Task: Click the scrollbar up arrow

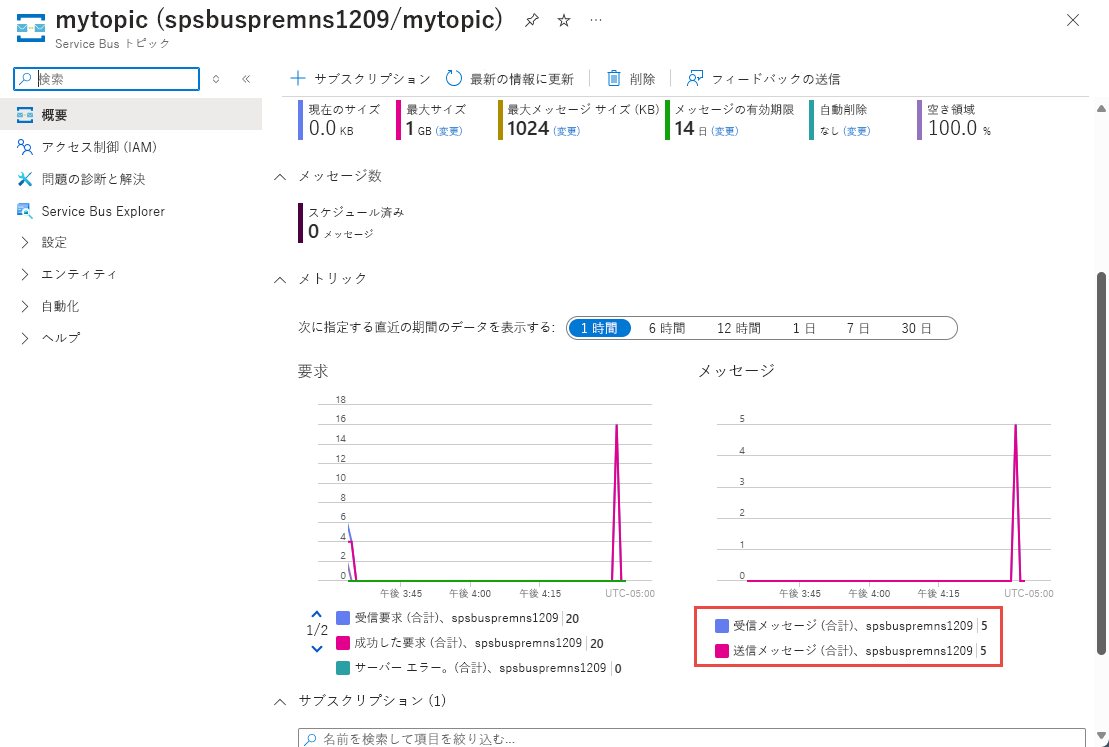Action: coord(1101,108)
